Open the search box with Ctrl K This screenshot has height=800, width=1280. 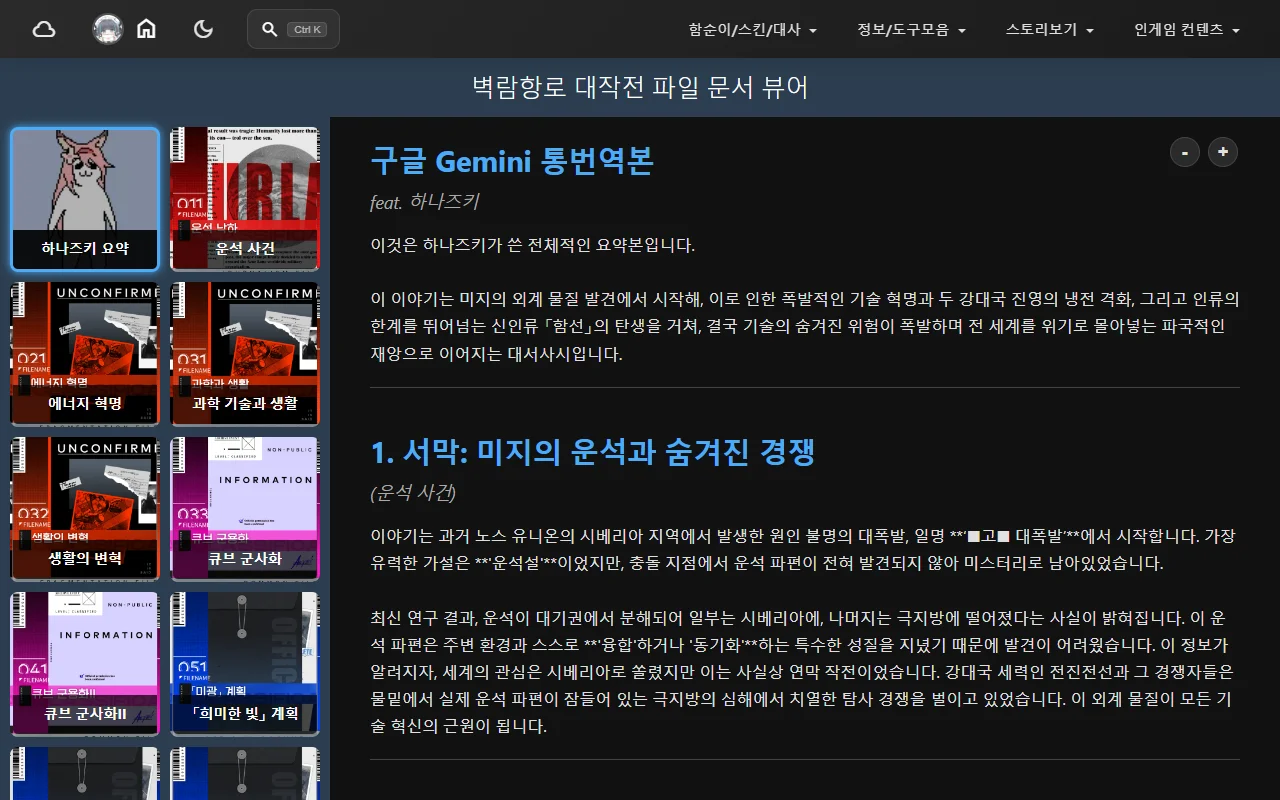click(293, 29)
